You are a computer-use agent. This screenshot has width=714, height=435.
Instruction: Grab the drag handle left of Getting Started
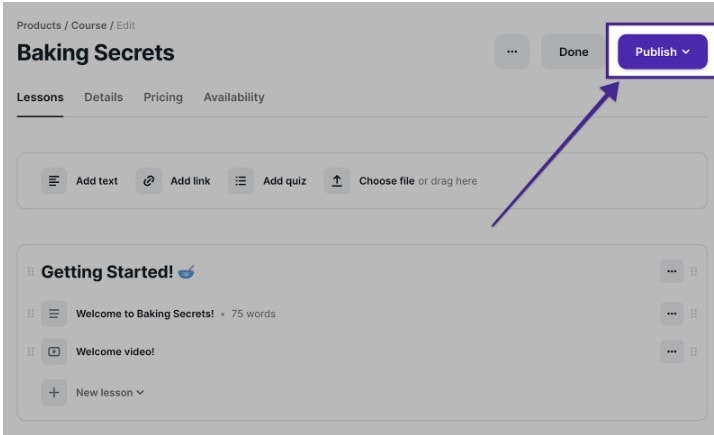coord(30,272)
